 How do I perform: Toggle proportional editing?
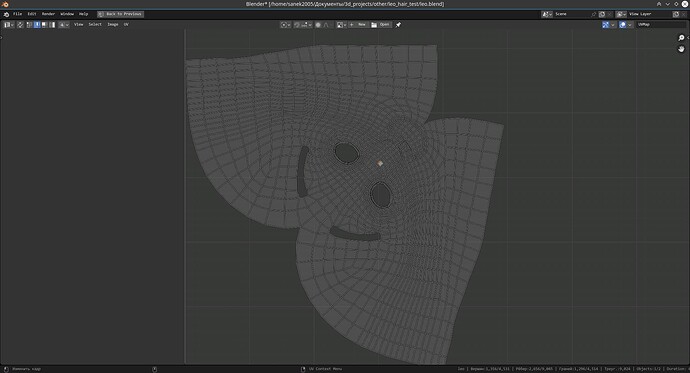pos(318,25)
